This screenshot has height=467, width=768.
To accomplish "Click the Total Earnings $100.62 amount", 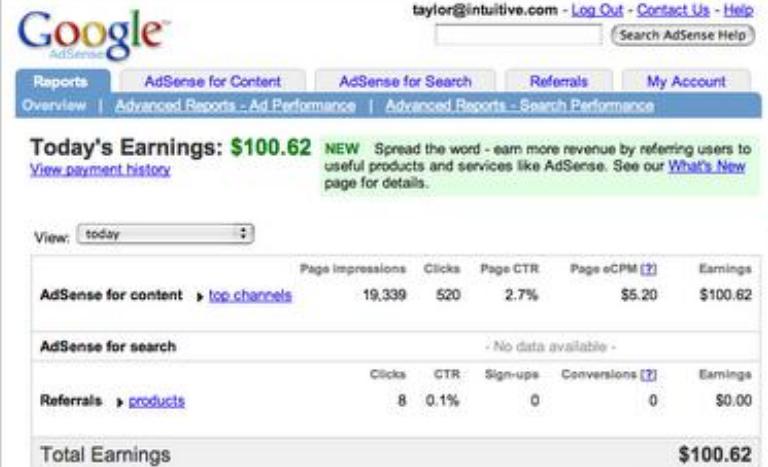I will coord(715,454).
